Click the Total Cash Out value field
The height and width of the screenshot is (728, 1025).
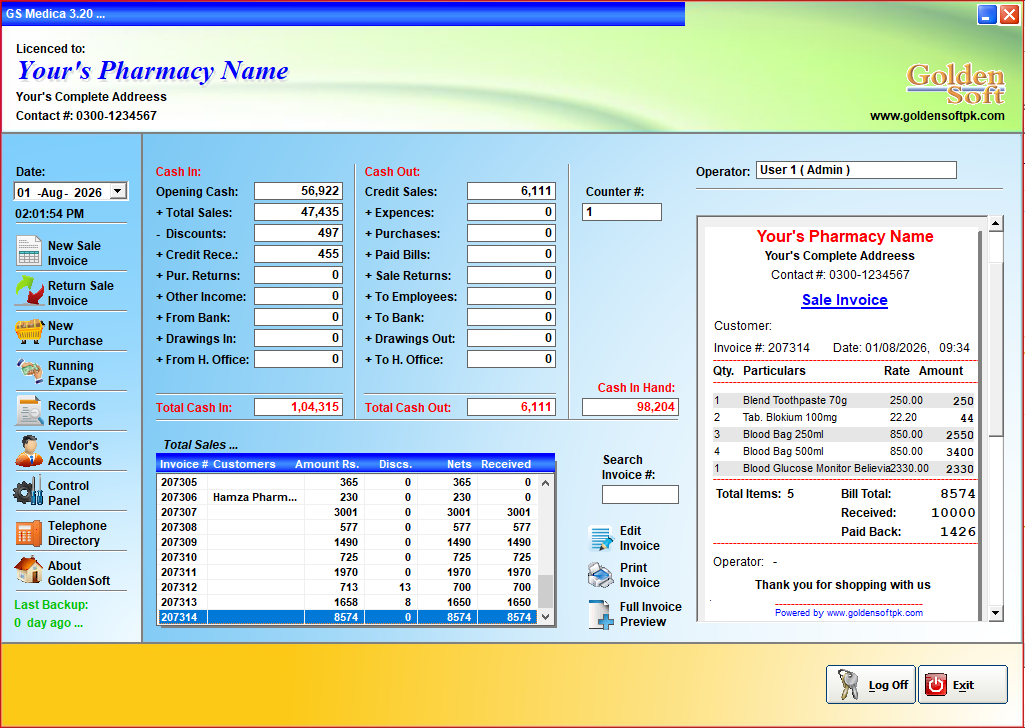click(511, 406)
